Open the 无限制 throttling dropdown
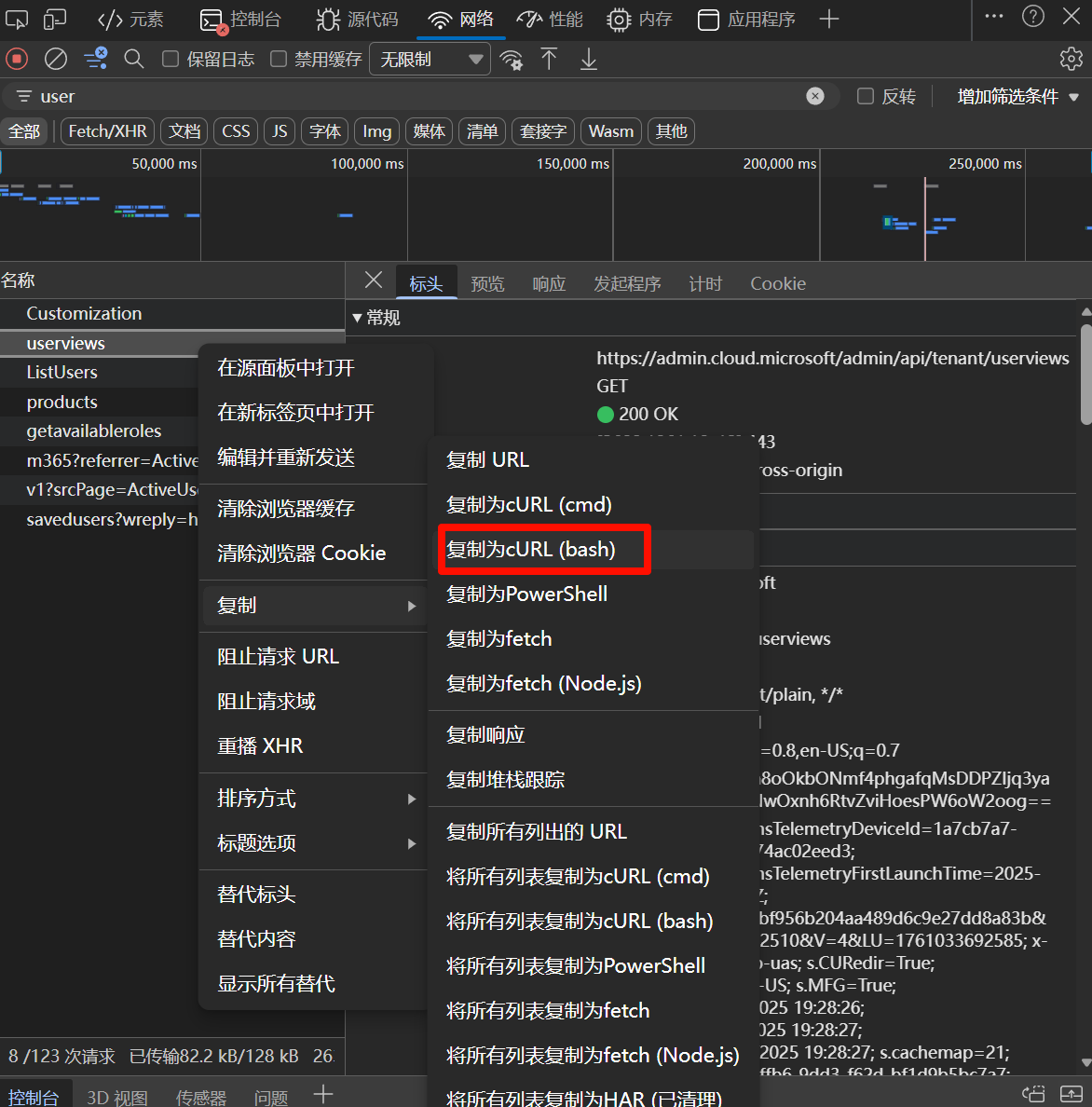Image resolution: width=1092 pixels, height=1107 pixels. tap(430, 60)
